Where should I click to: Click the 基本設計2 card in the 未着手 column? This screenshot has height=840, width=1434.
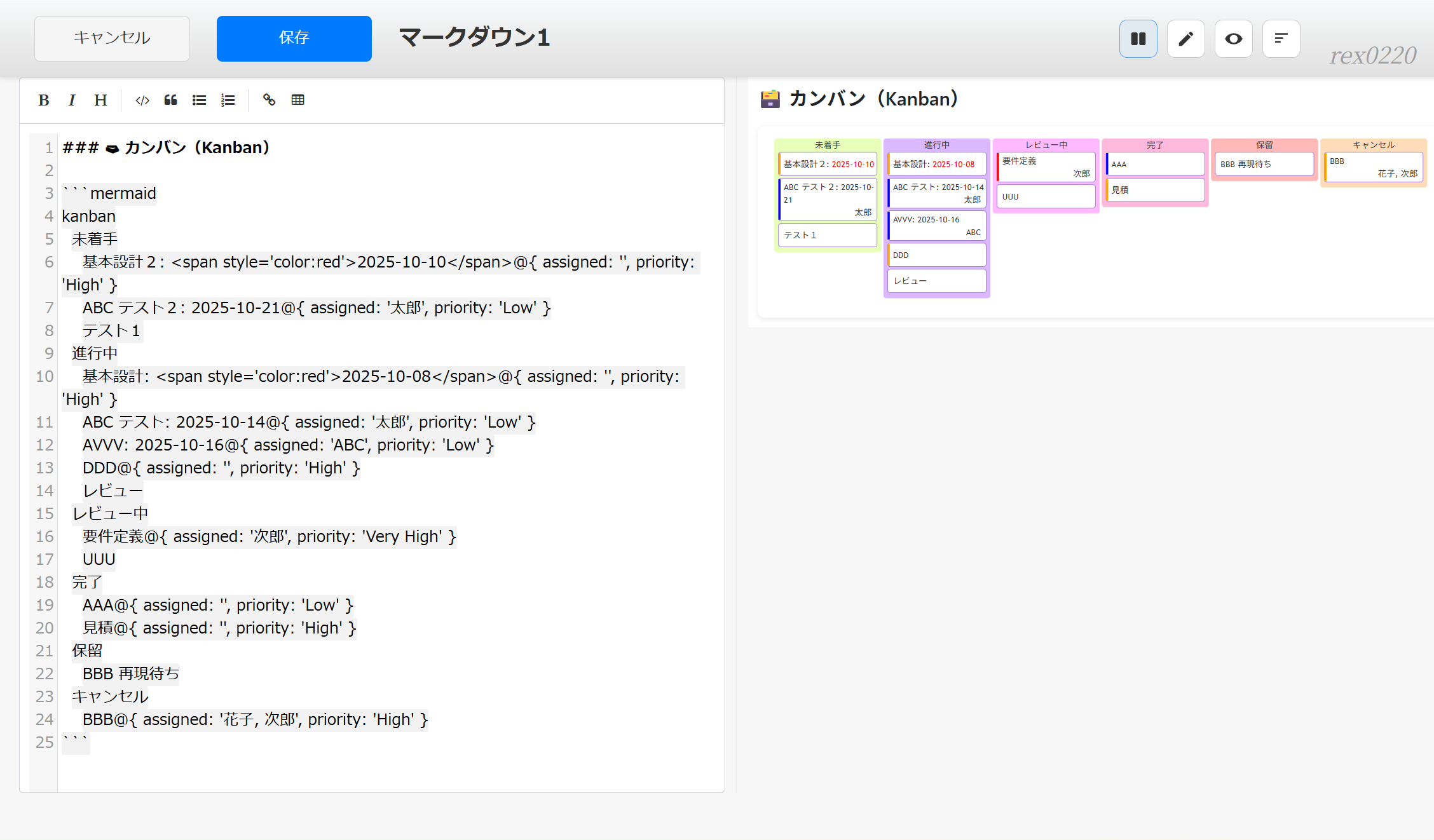pyautogui.click(x=828, y=164)
